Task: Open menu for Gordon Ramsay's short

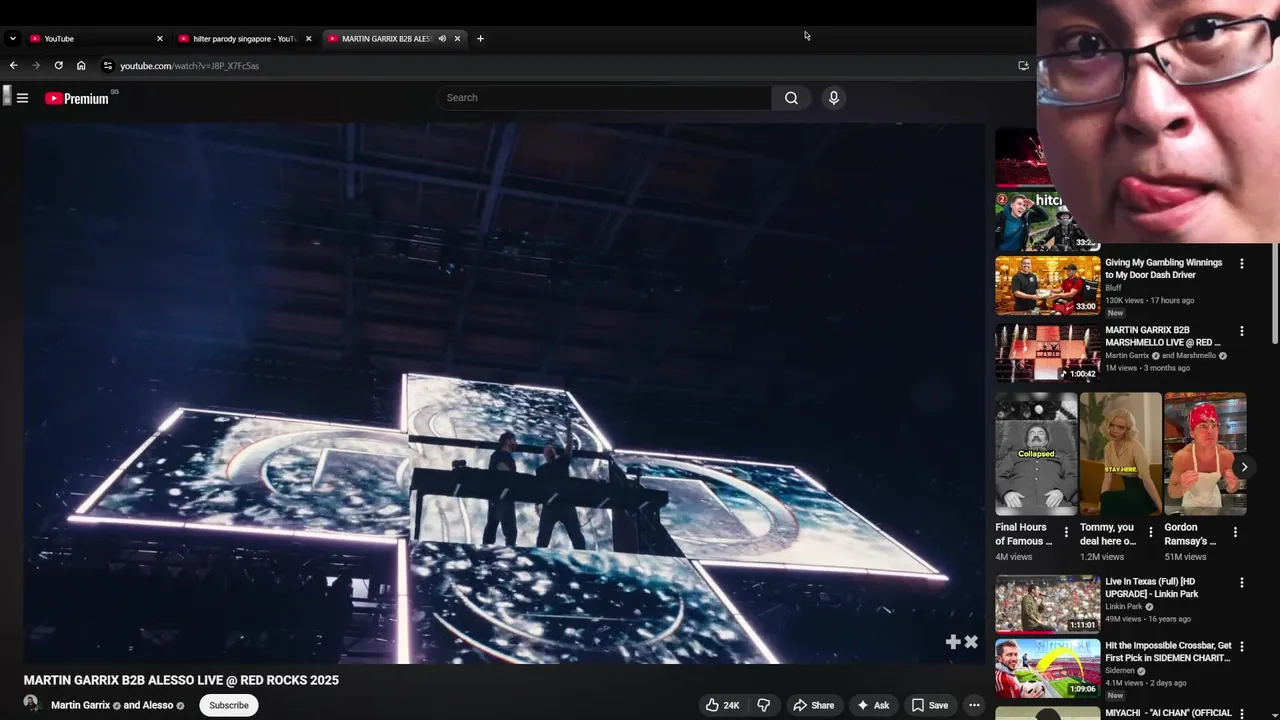Action: [x=1235, y=533]
